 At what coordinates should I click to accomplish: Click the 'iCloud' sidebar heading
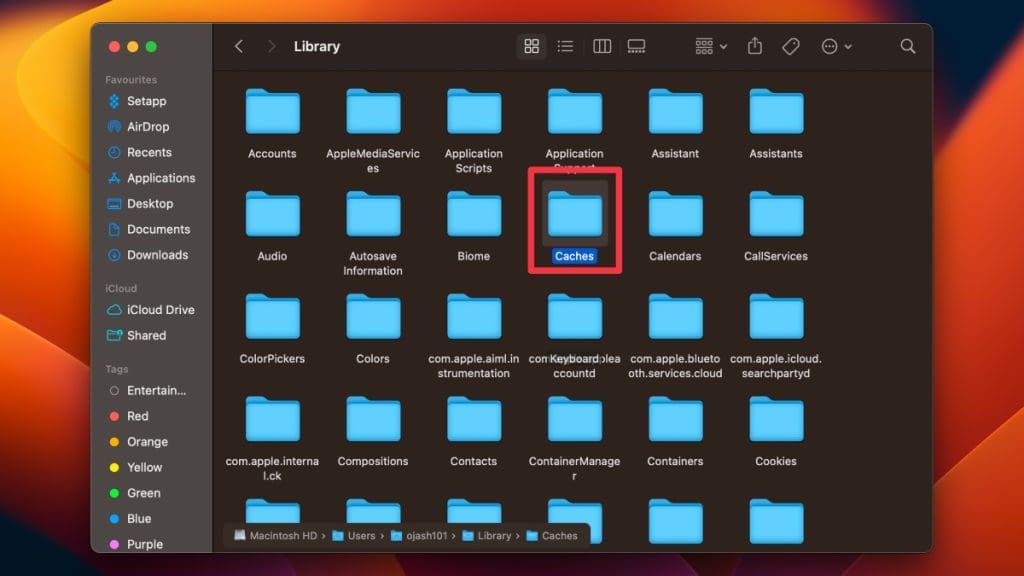[121, 288]
